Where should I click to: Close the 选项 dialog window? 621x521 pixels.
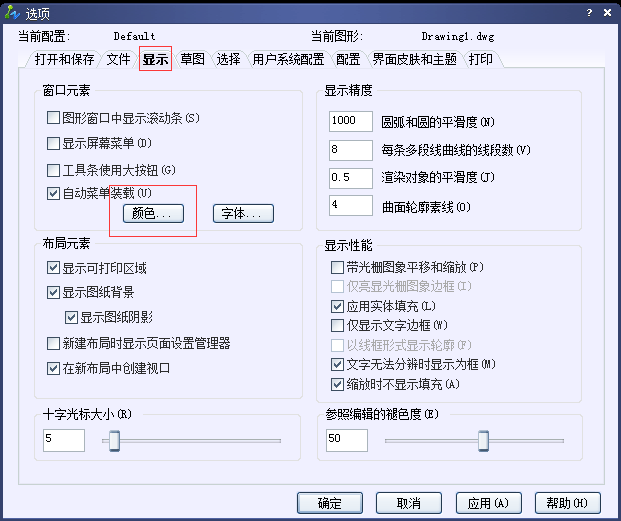[607, 10]
